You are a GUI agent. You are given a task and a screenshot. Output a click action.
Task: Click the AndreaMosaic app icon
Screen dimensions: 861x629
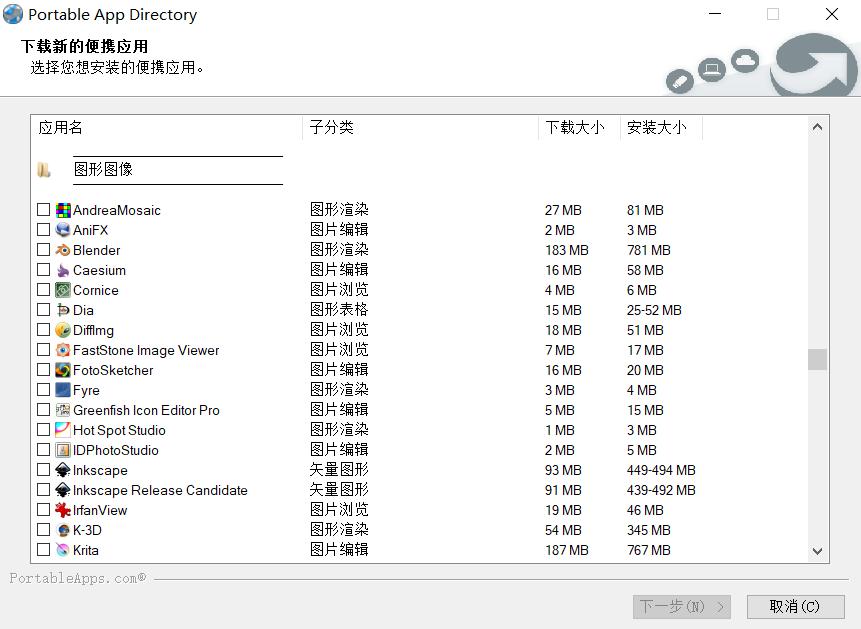point(63,210)
